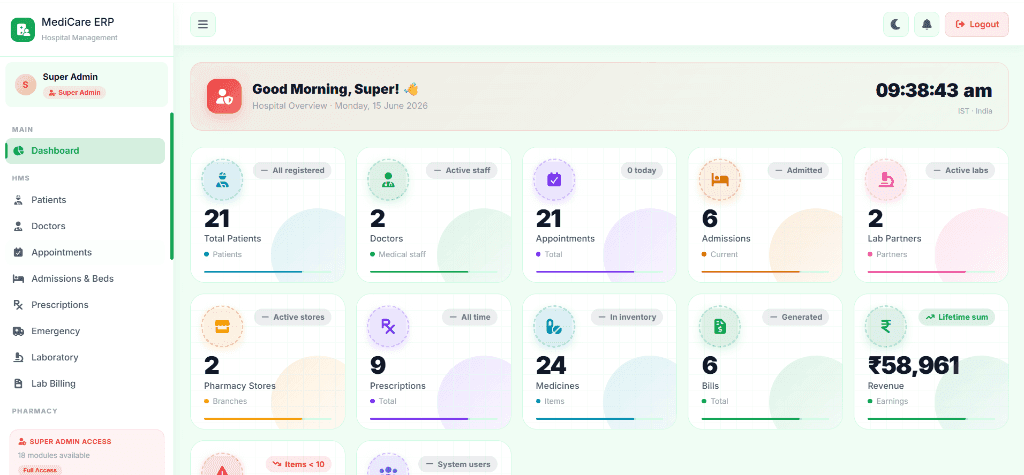Click the Lab Partners microscope icon
This screenshot has height=475, width=1024.
886,179
